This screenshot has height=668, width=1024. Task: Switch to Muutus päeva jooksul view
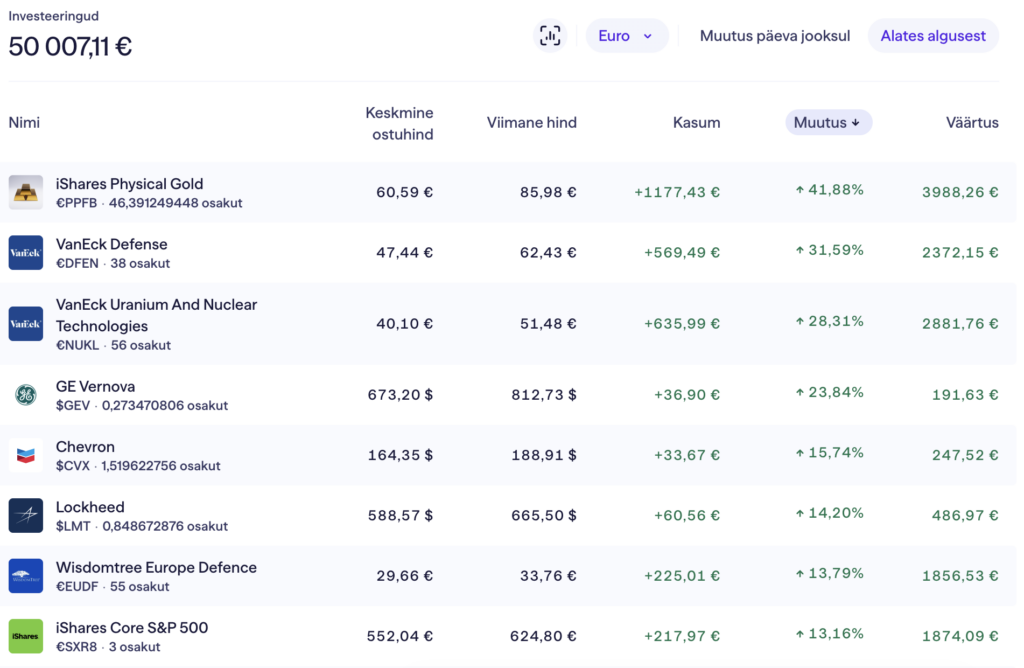pos(774,36)
